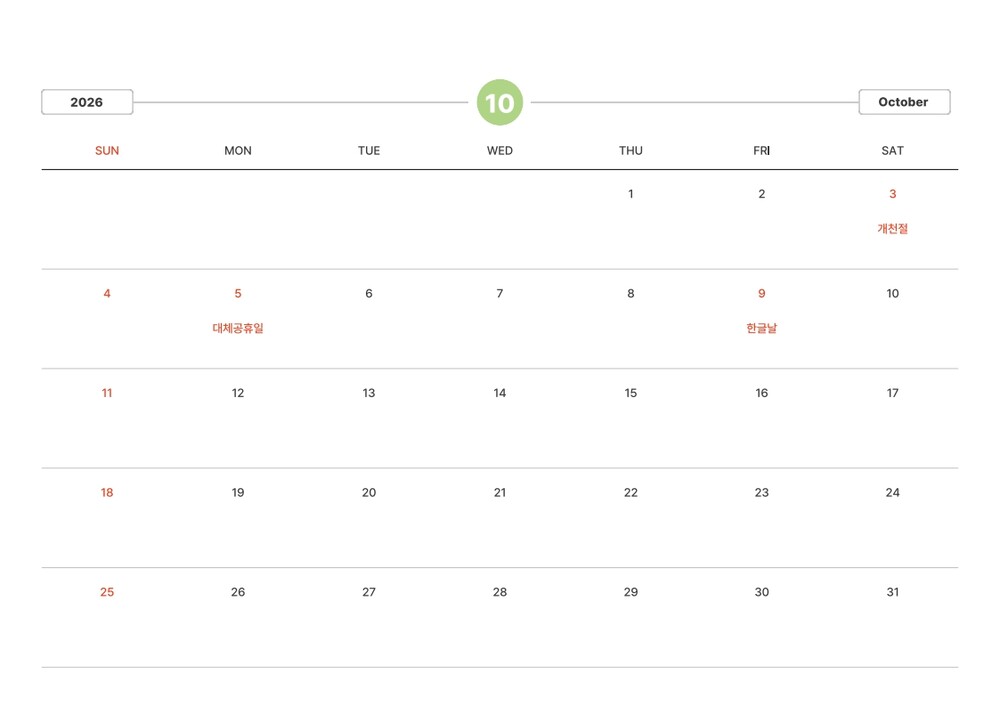Image resolution: width=1000 pixels, height=707 pixels.
Task: Select the SUN column header
Action: click(x=107, y=151)
